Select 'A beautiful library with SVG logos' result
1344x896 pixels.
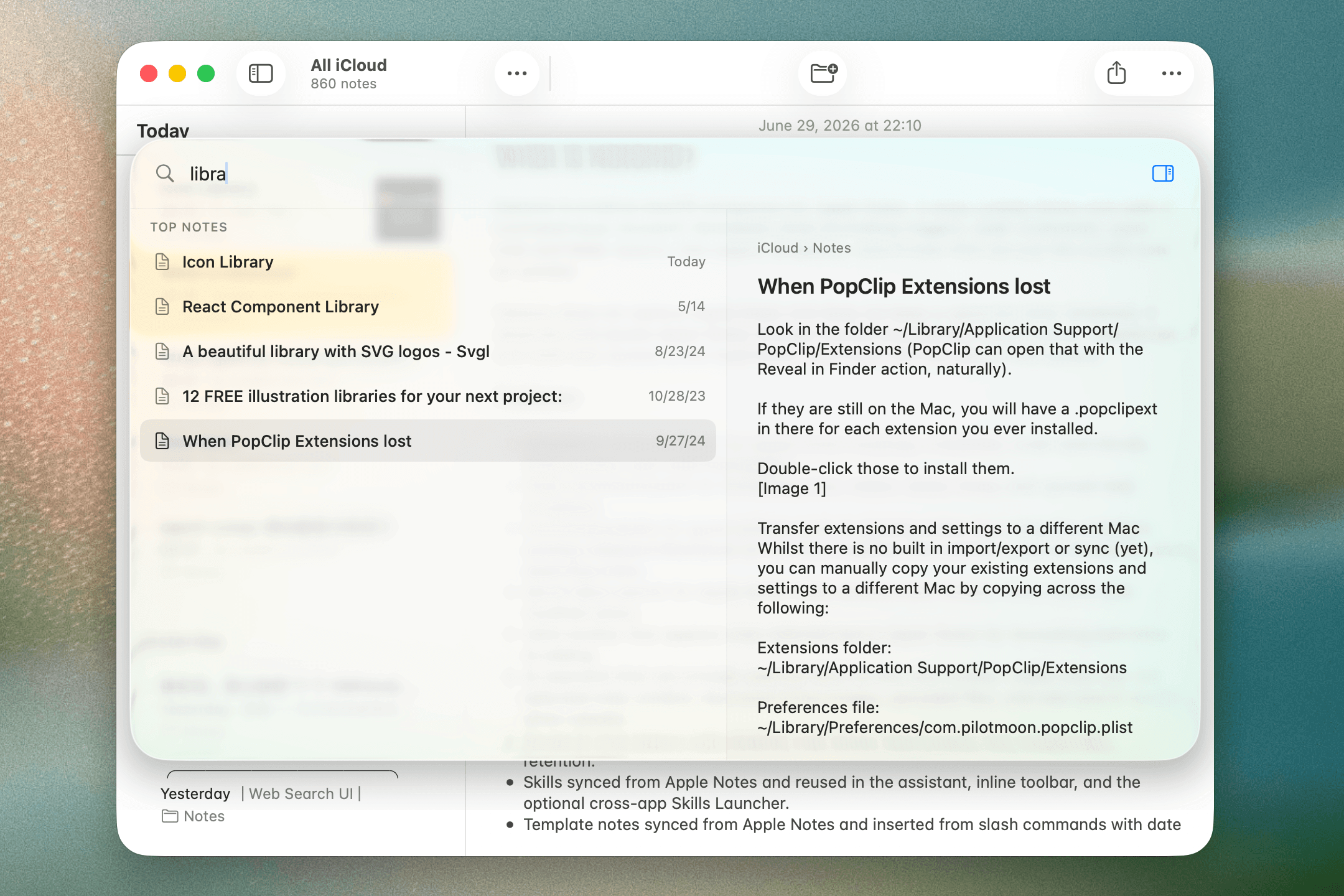[428, 352]
